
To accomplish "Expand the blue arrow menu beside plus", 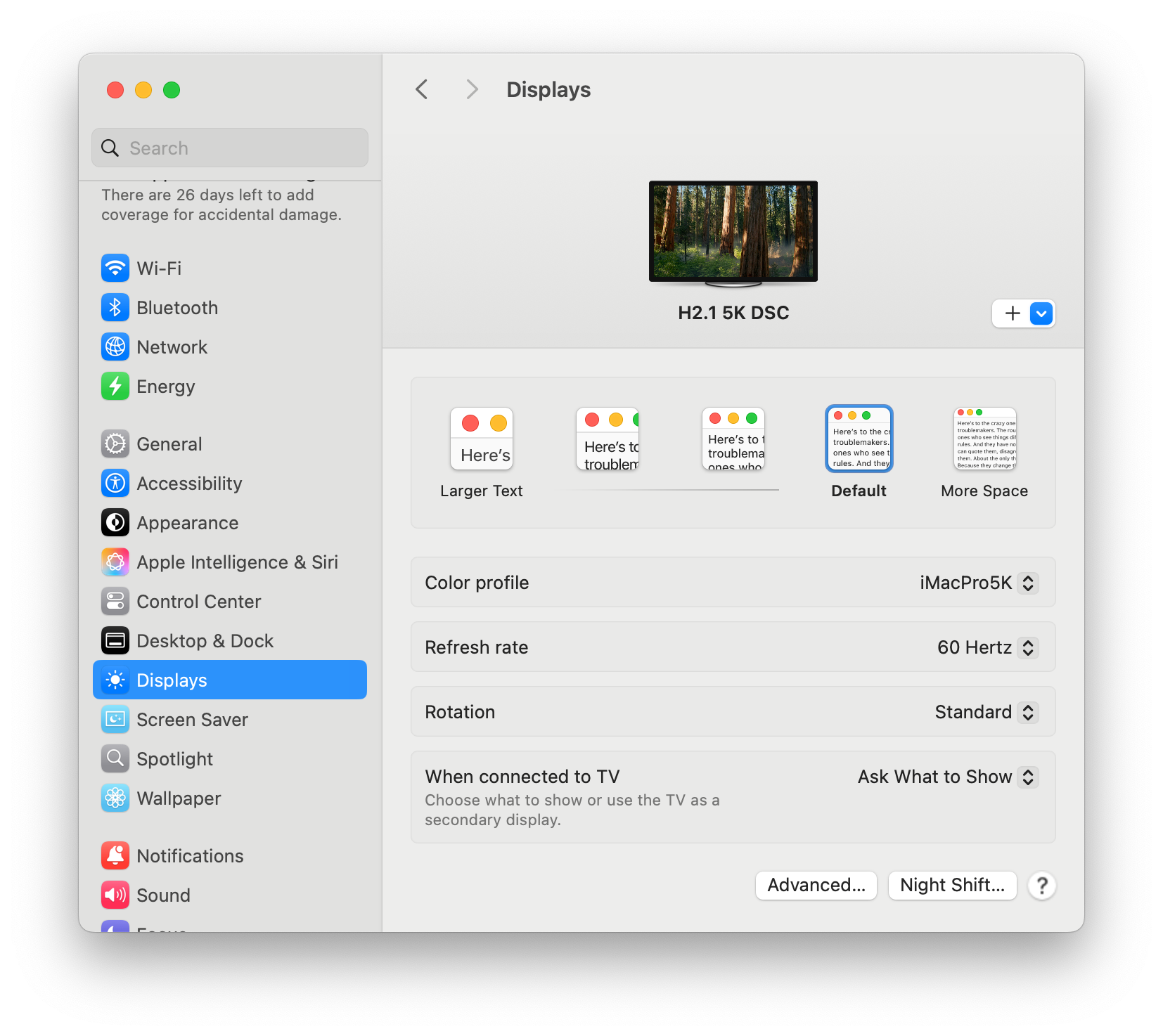I will pos(1041,313).
